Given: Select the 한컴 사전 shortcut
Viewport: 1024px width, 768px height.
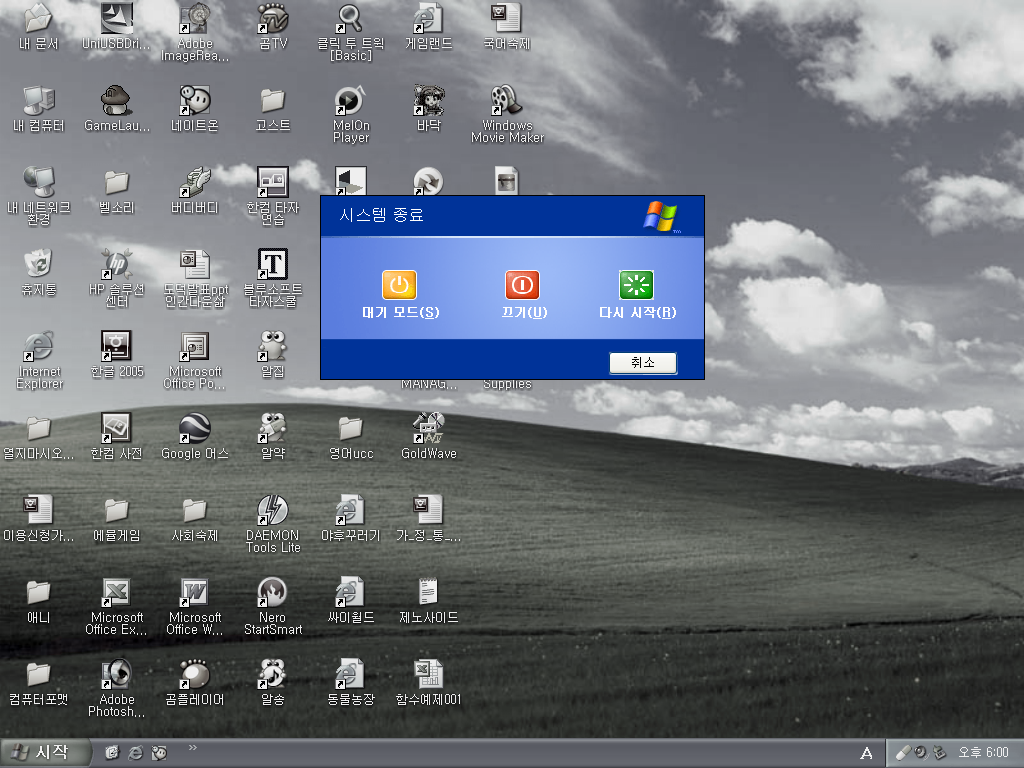Looking at the screenshot, I should coord(116,437).
